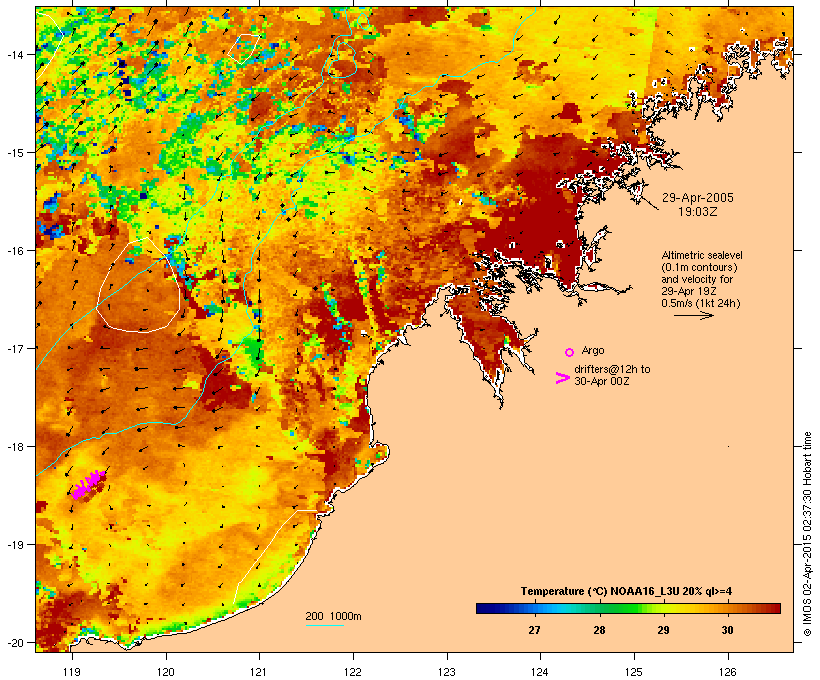This screenshot has width=820, height=680.
Task: Click the large white sea-level contour loop near -16.5
Action: tap(139, 285)
